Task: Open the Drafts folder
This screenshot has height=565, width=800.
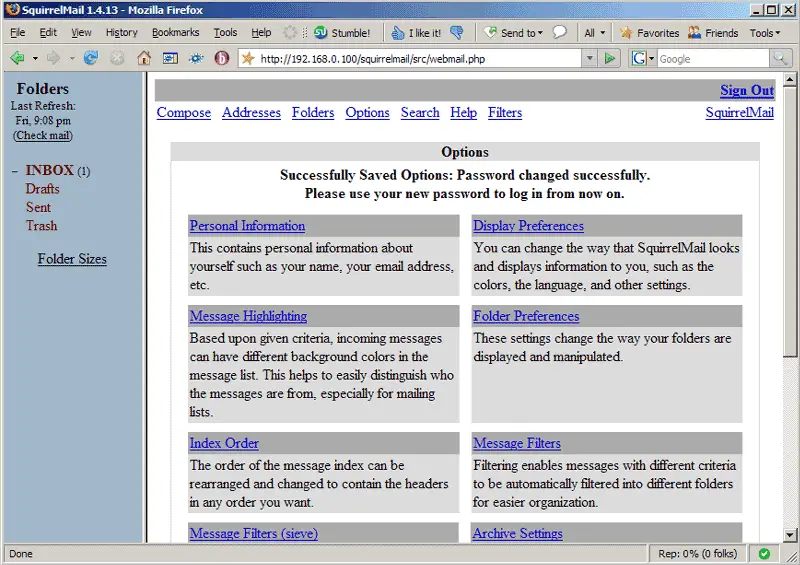Action: point(42,189)
